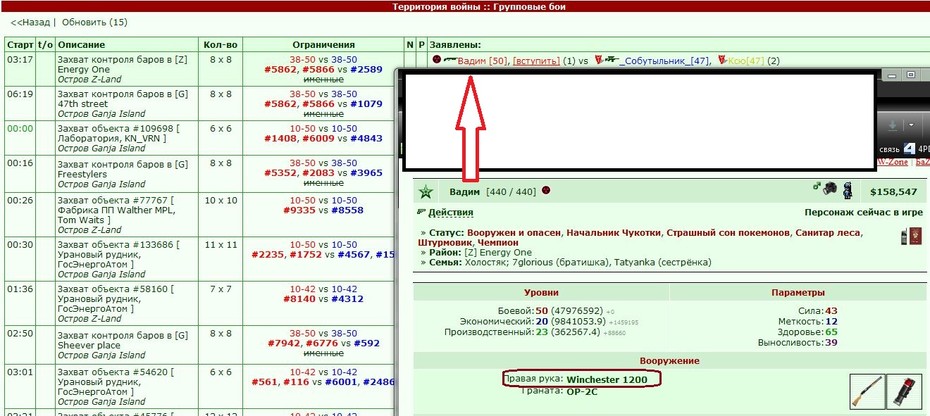Open syndicate #1079 in 47th street row
This screenshot has width=930, height=416.
[x=366, y=104]
